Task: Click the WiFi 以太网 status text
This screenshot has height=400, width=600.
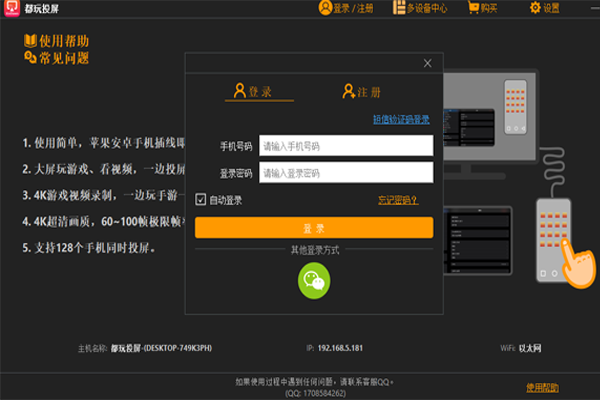Action: [521, 348]
